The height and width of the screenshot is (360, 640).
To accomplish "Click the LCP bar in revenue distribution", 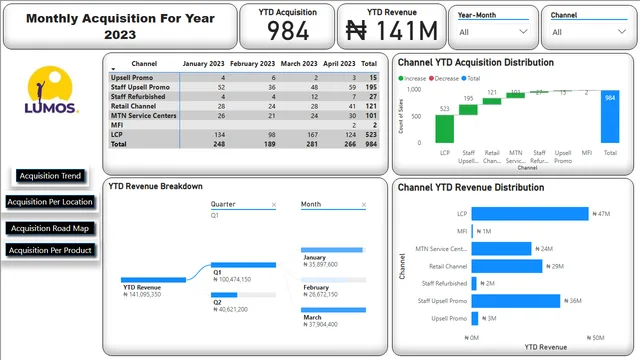I will [x=530, y=213].
